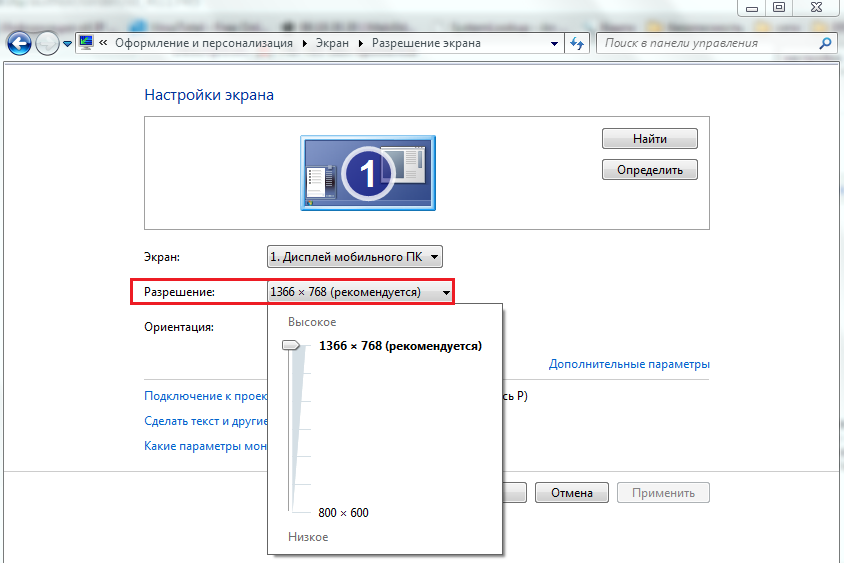Expand the address bar history dropdown arrow

pos(555,44)
